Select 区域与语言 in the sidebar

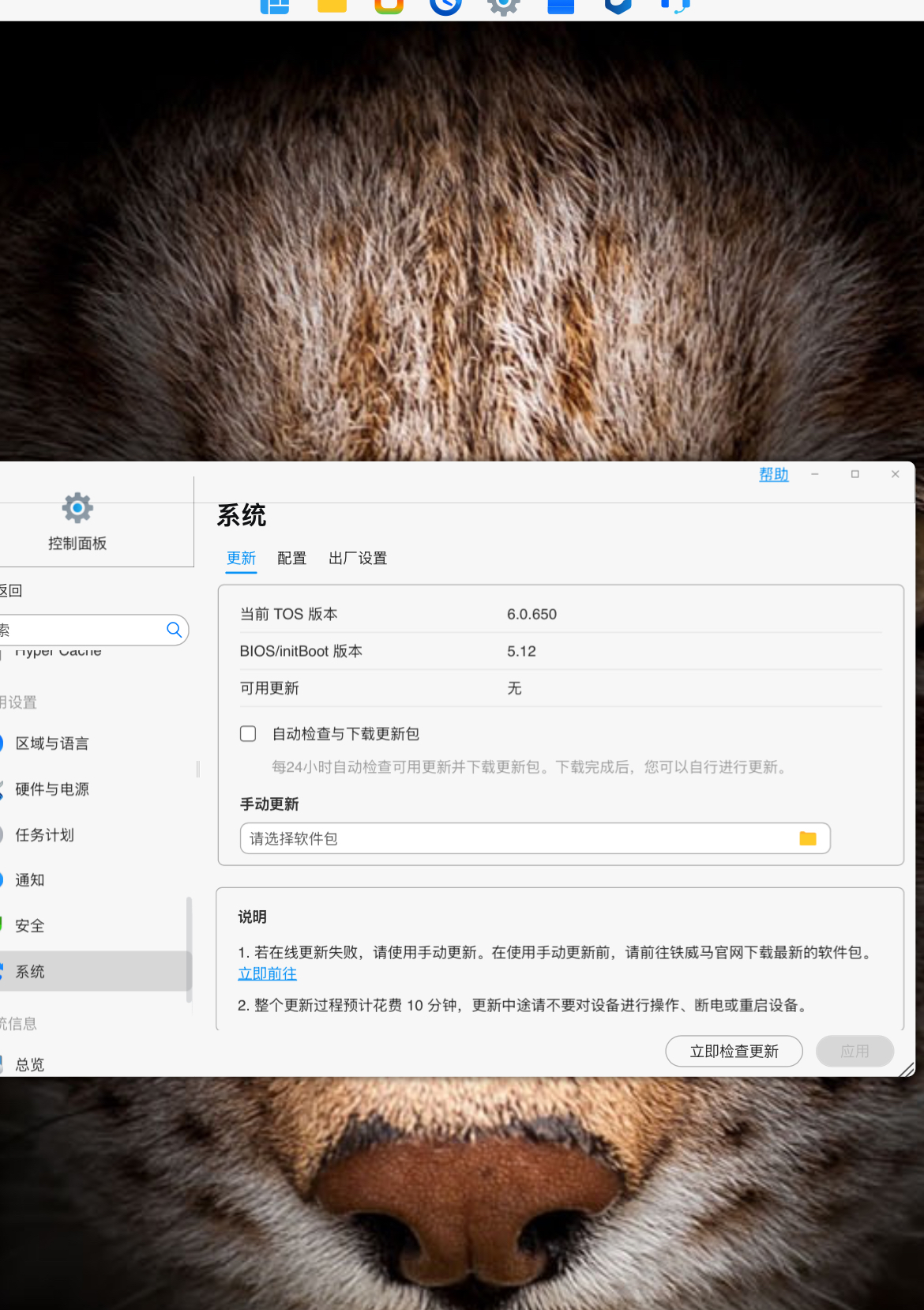point(95,743)
